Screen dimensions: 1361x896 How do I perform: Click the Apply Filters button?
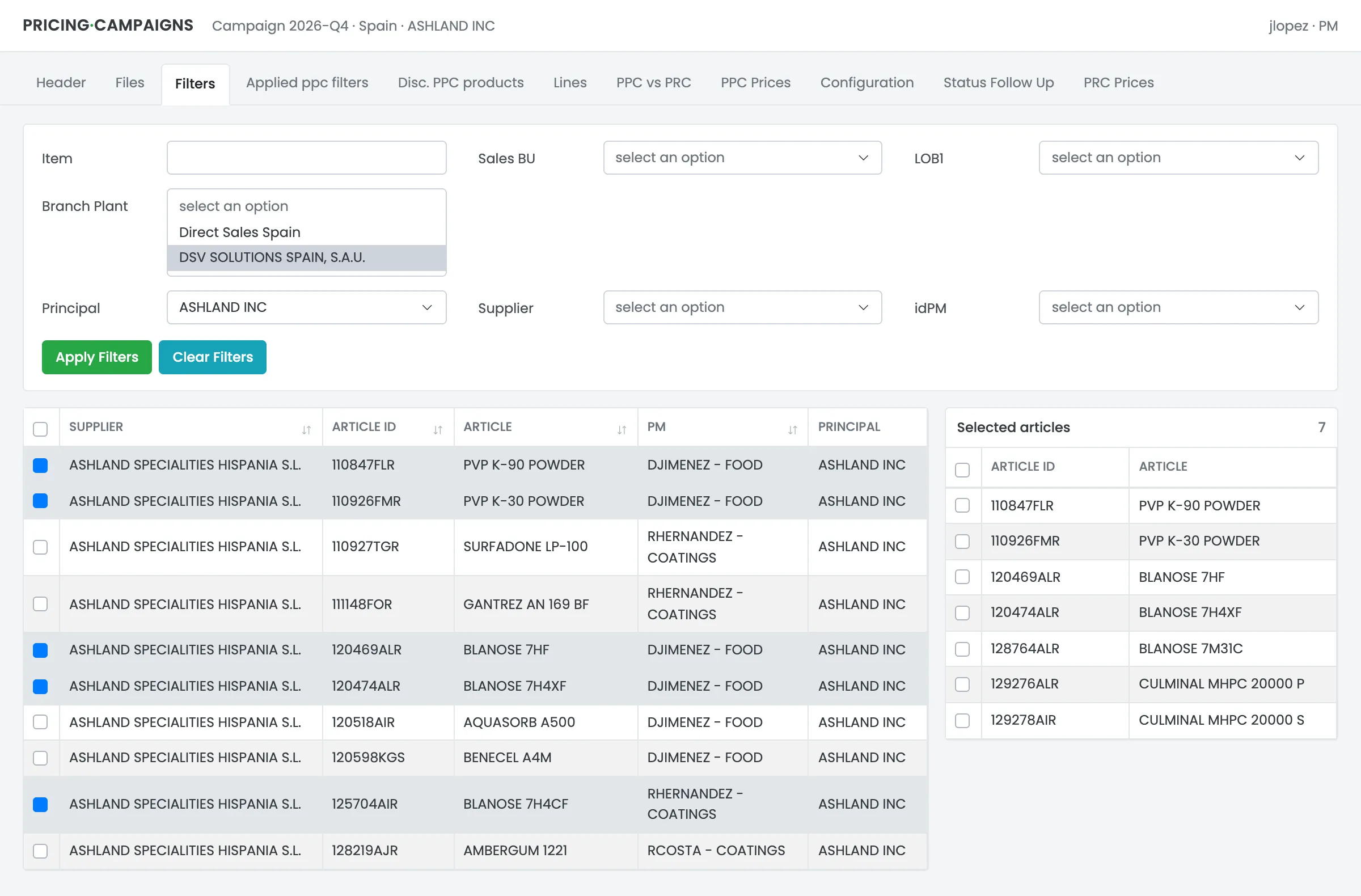tap(96, 357)
